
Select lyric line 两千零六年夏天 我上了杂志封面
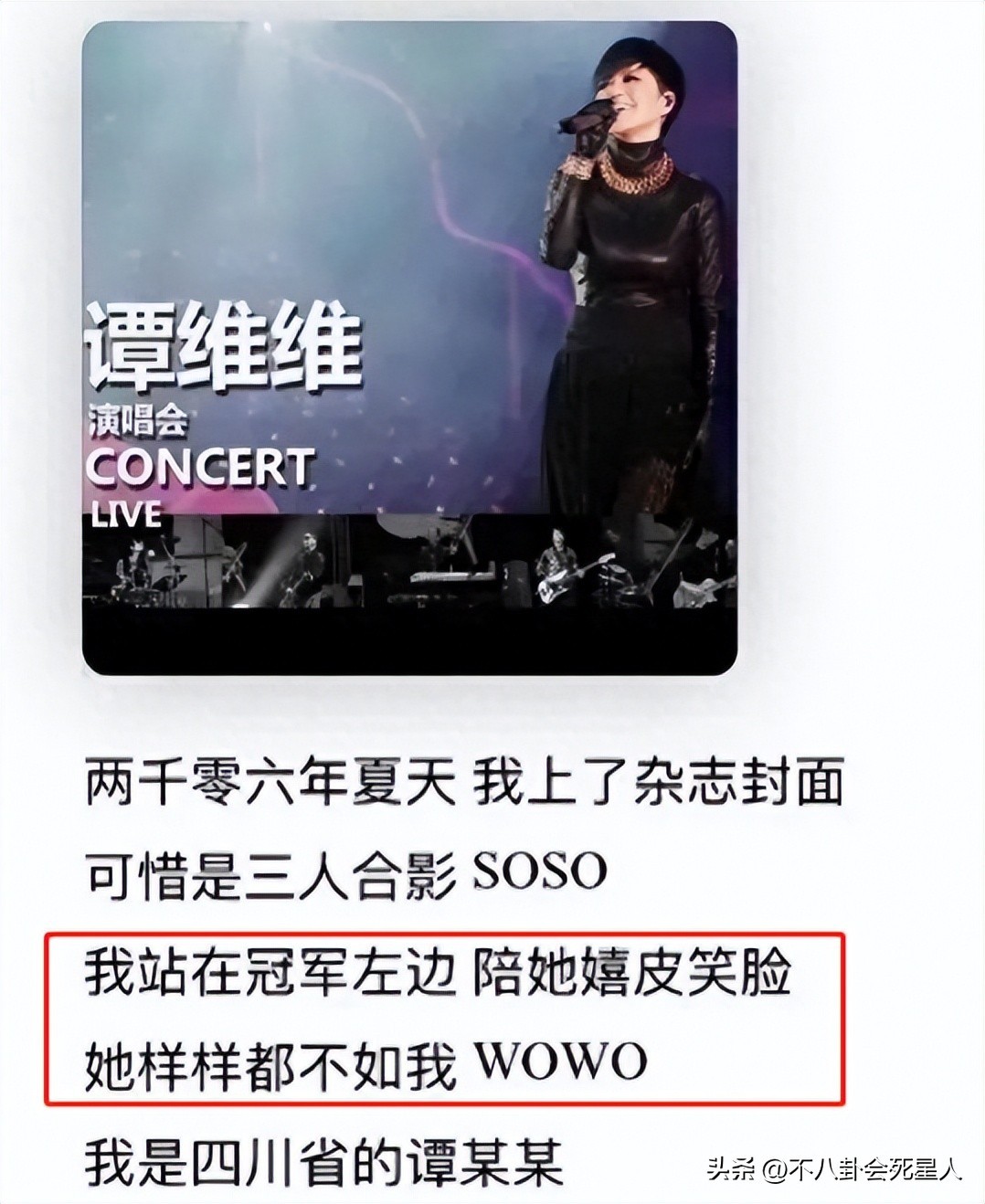(x=464, y=783)
